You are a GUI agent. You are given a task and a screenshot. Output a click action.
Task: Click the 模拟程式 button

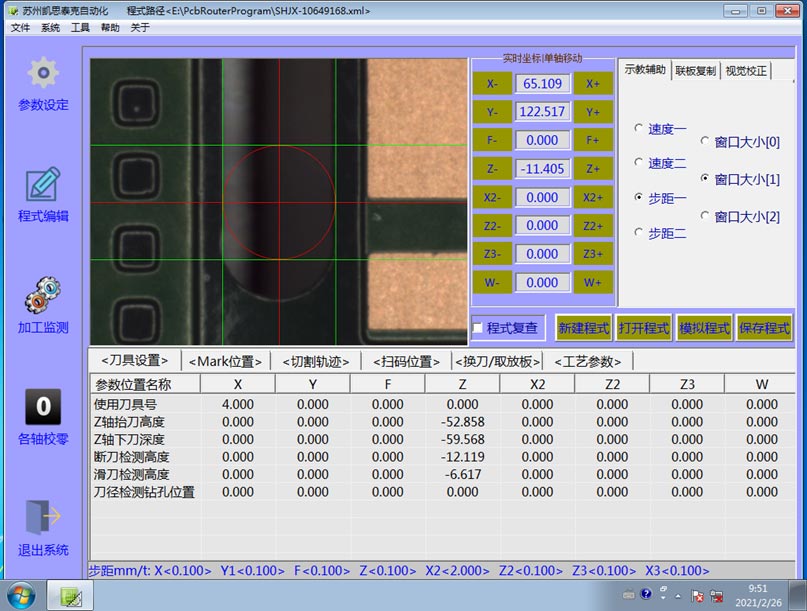[704, 328]
